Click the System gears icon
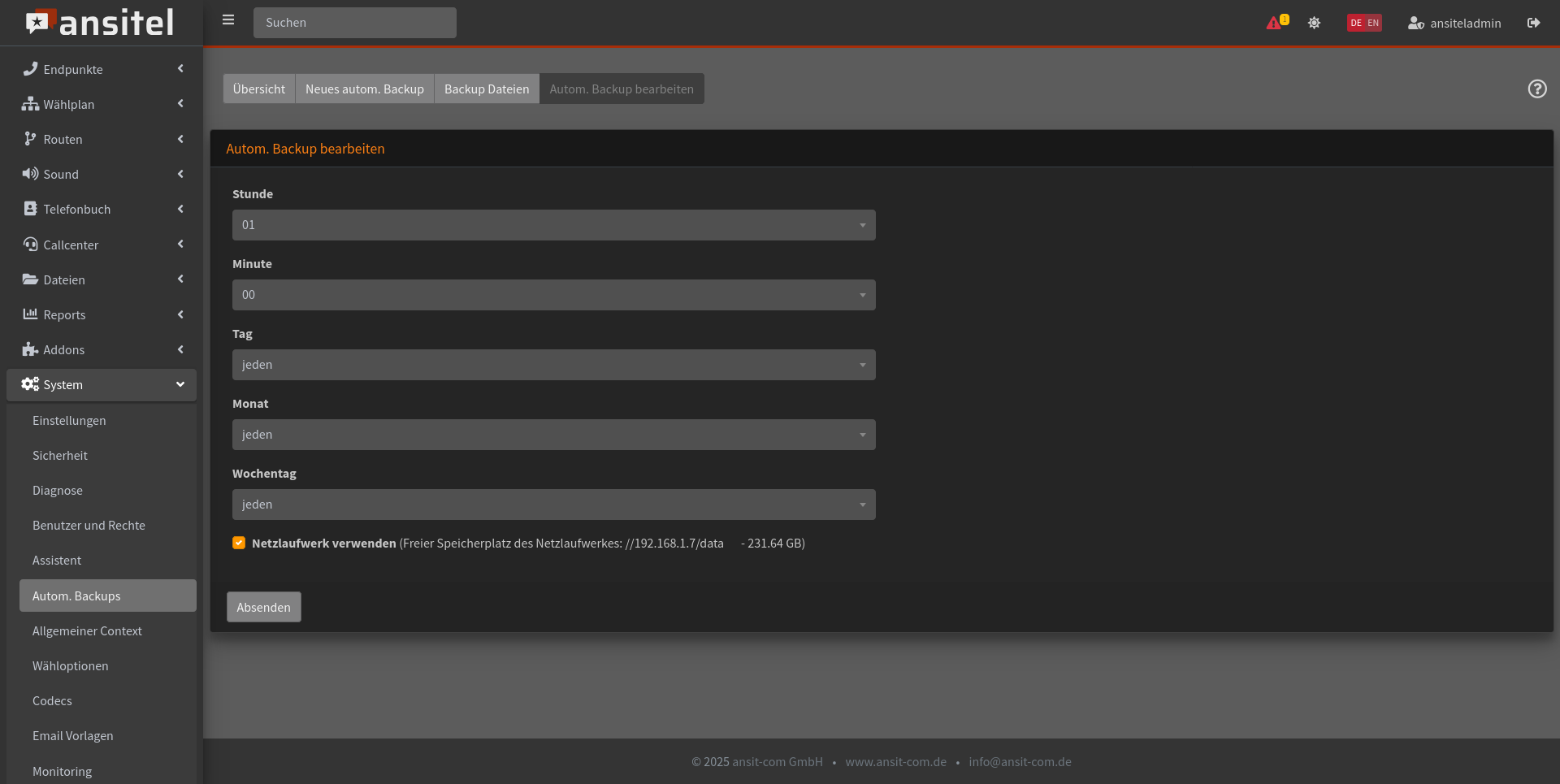Image resolution: width=1560 pixels, height=784 pixels. click(x=30, y=384)
